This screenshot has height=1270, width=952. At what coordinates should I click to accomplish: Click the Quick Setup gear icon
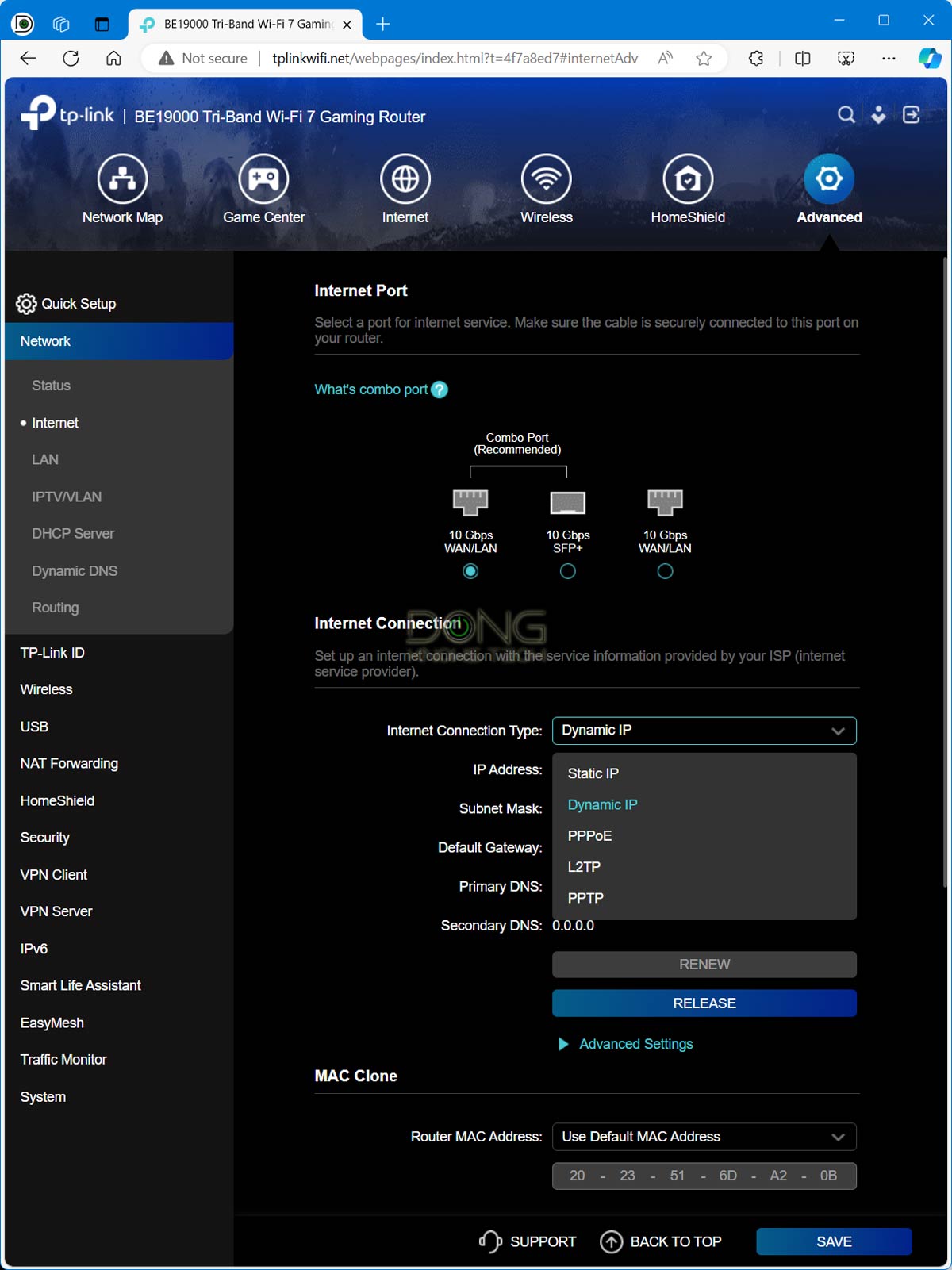26,304
